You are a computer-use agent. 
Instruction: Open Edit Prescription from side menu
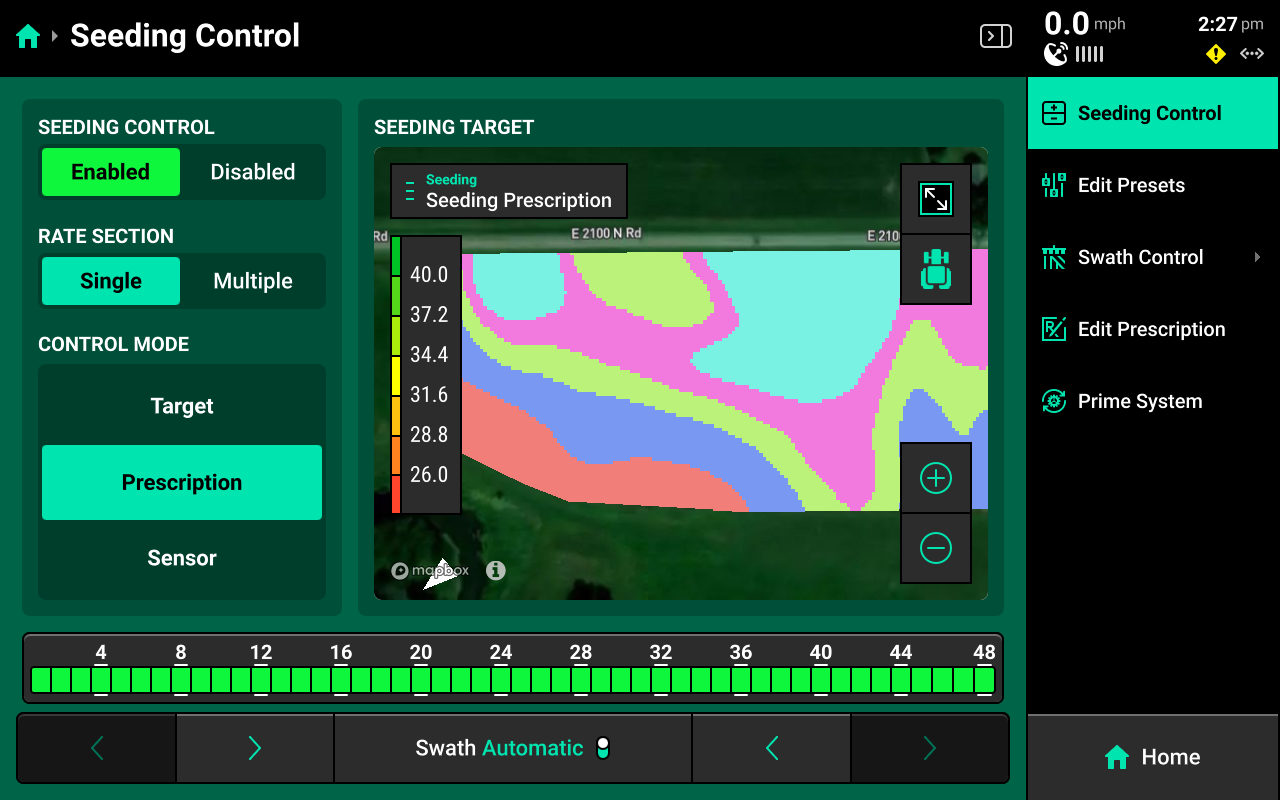click(1150, 329)
